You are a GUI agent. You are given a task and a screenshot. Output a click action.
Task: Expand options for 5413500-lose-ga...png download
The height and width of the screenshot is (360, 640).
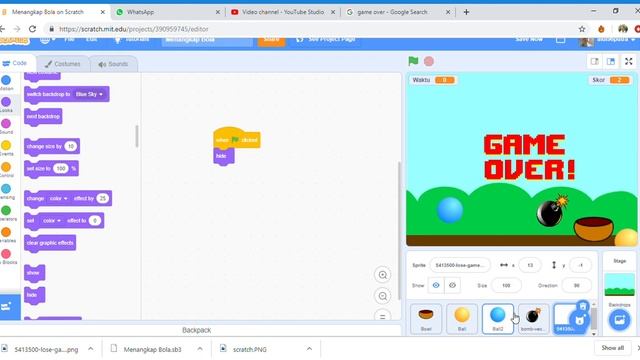coord(91,349)
